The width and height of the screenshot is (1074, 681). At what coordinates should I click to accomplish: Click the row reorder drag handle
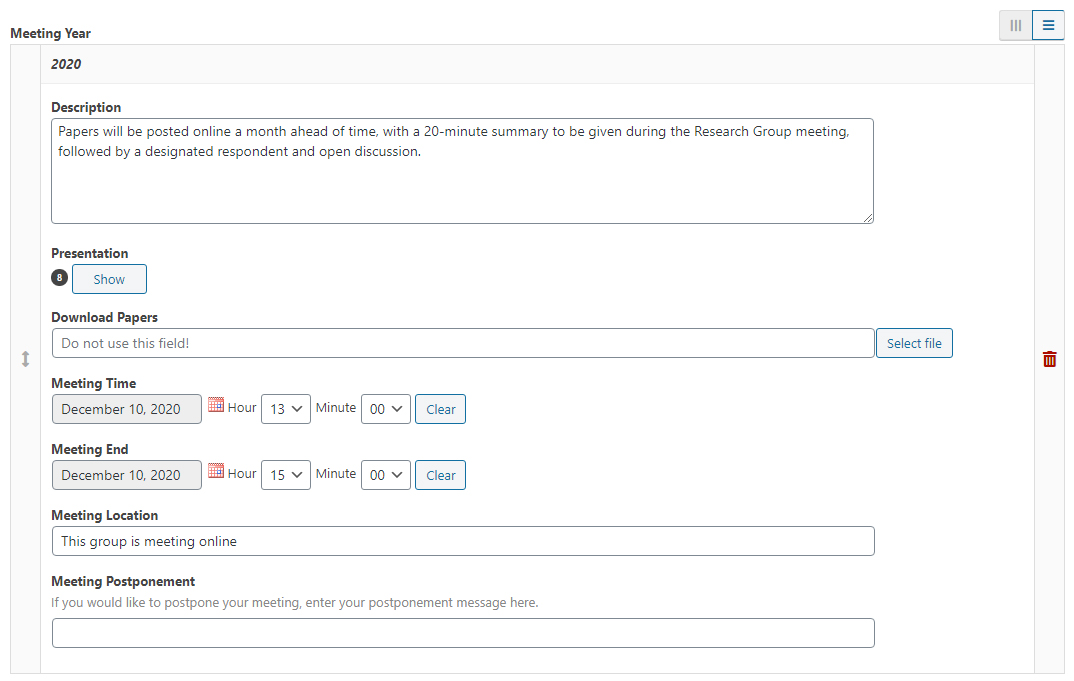[25, 359]
